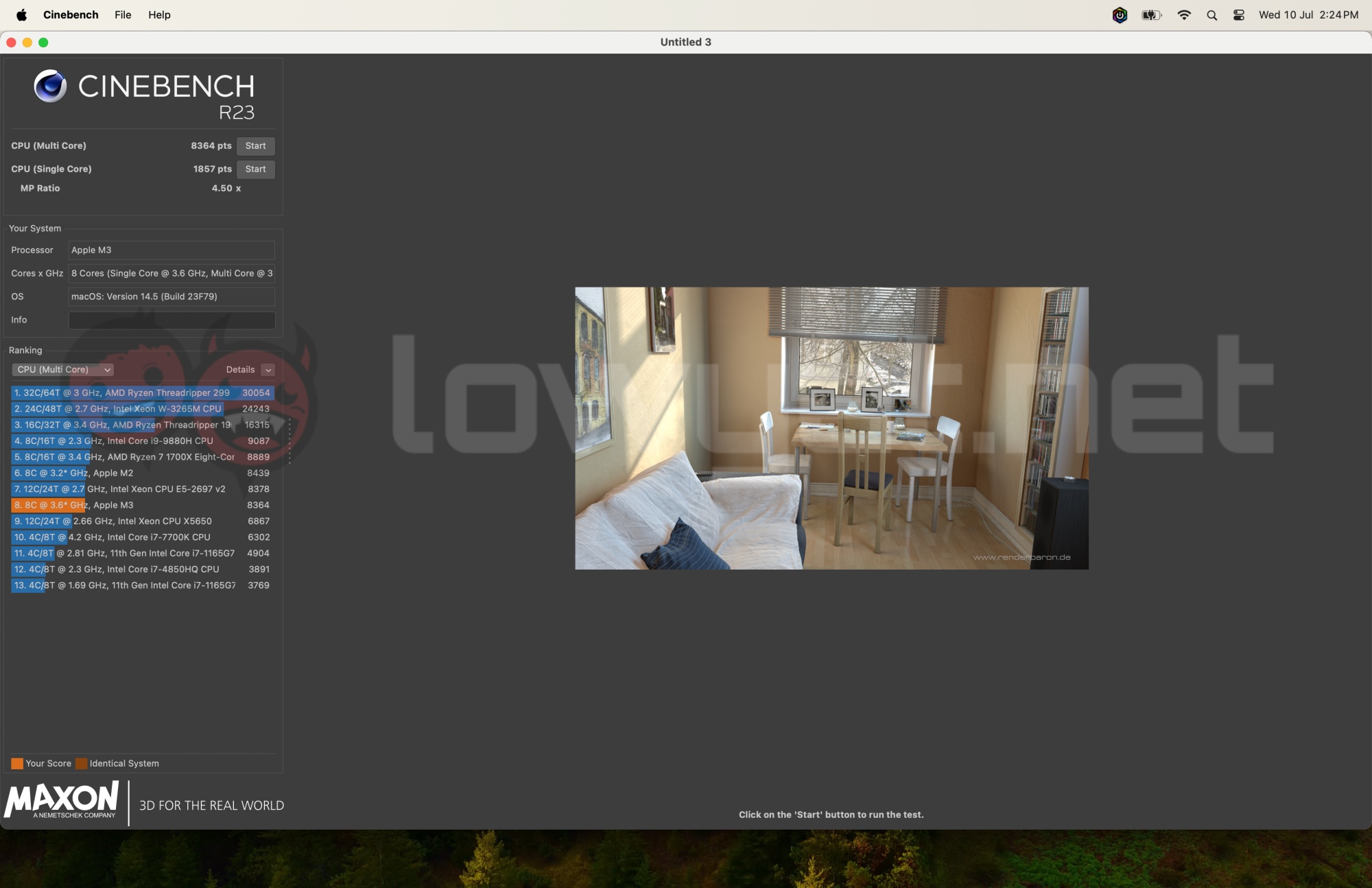Click the Cinebench sphere logo icon

50,86
